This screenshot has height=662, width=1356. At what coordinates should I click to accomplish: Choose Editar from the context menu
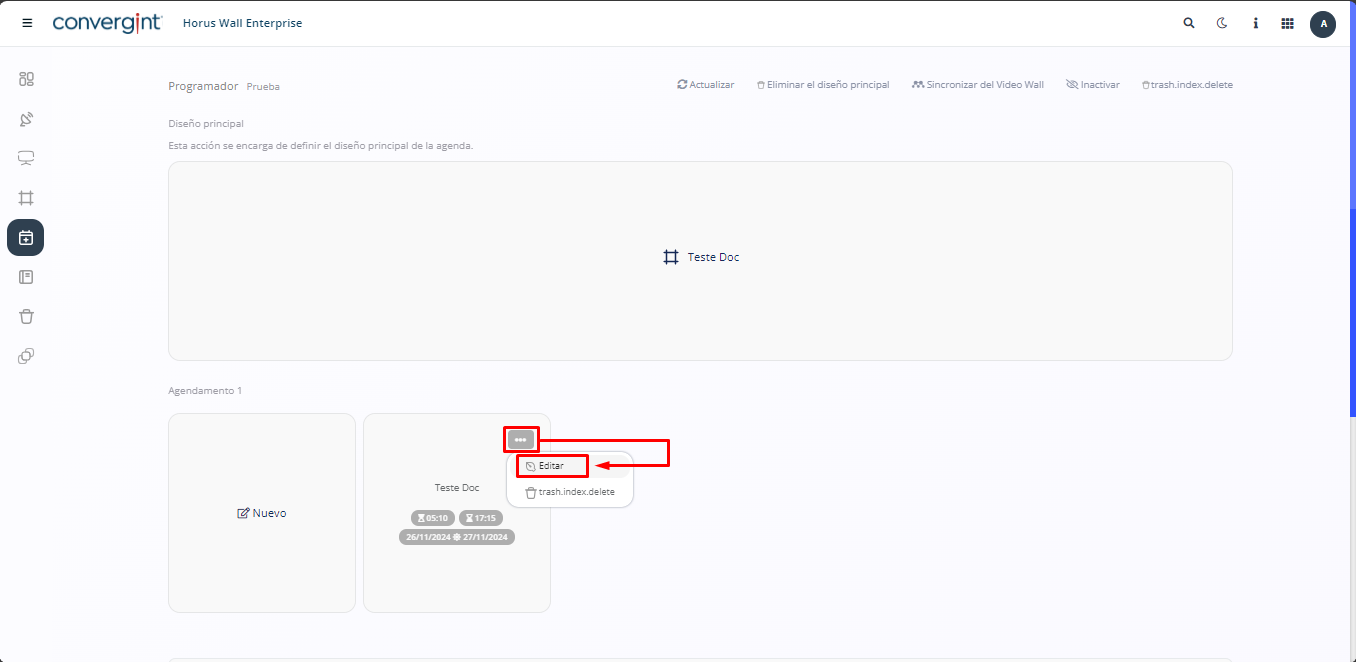551,466
